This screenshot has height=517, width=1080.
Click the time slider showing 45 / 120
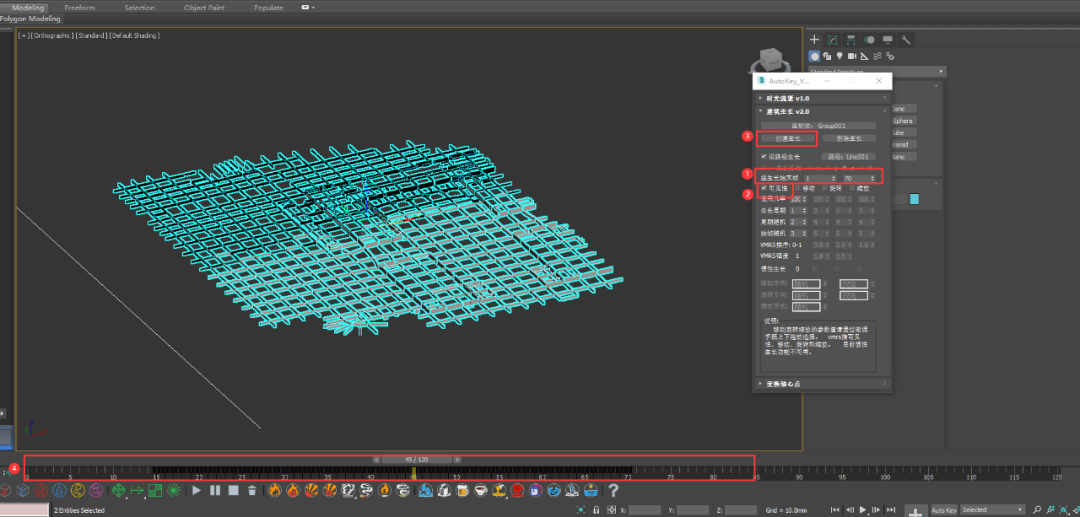[x=417, y=459]
